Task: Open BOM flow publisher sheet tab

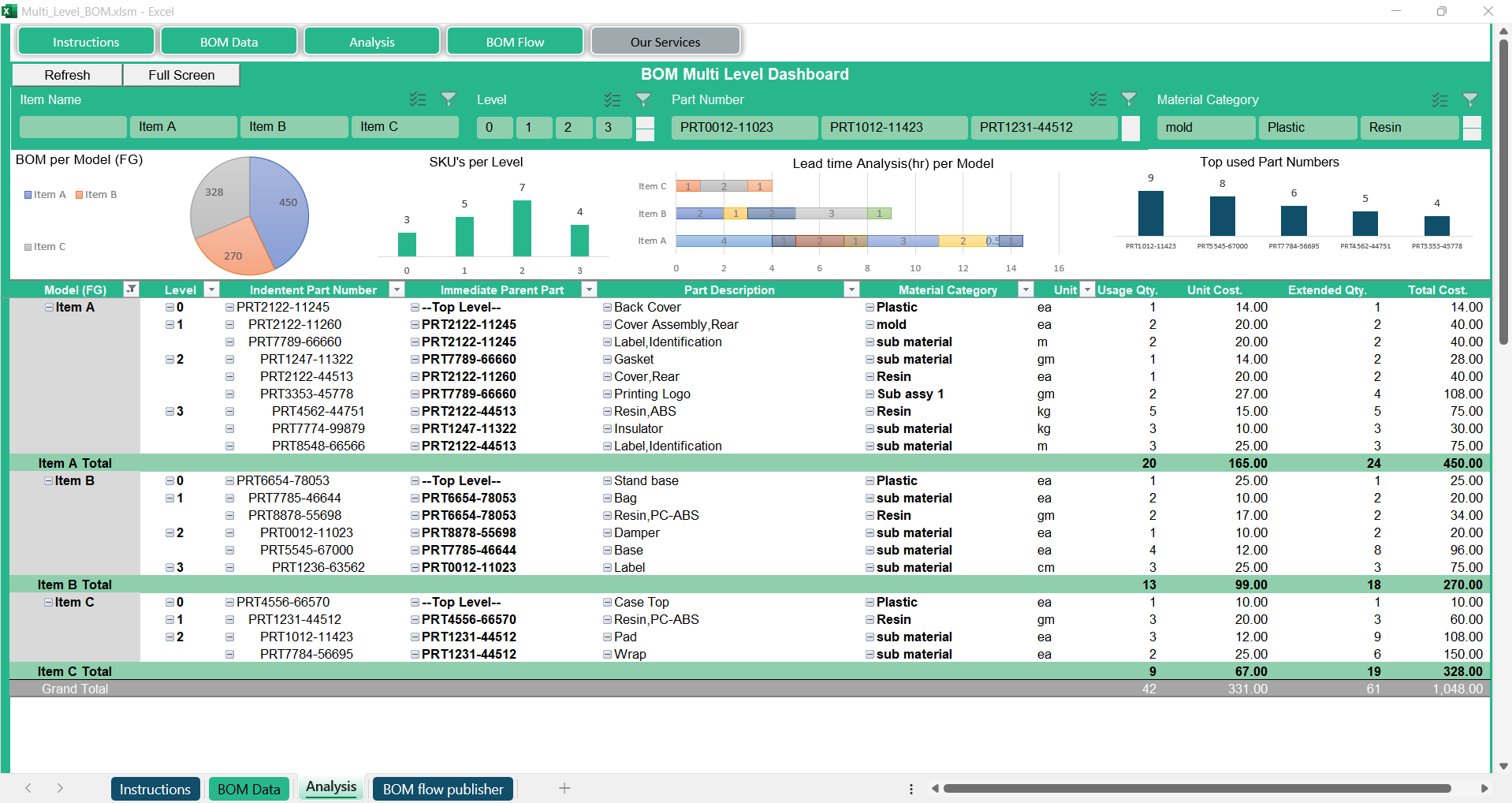Action: point(442,789)
